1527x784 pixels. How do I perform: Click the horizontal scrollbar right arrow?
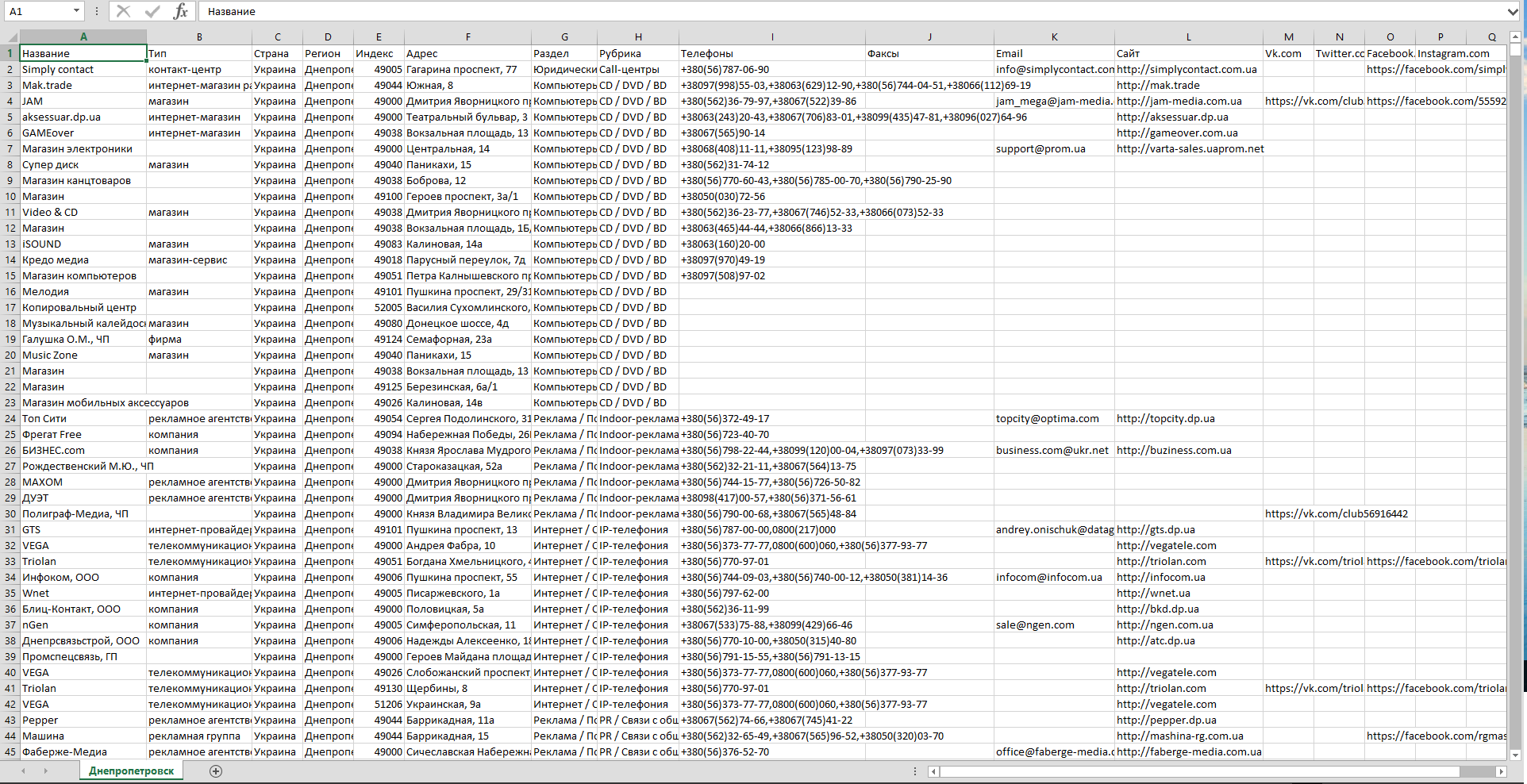(x=1501, y=771)
